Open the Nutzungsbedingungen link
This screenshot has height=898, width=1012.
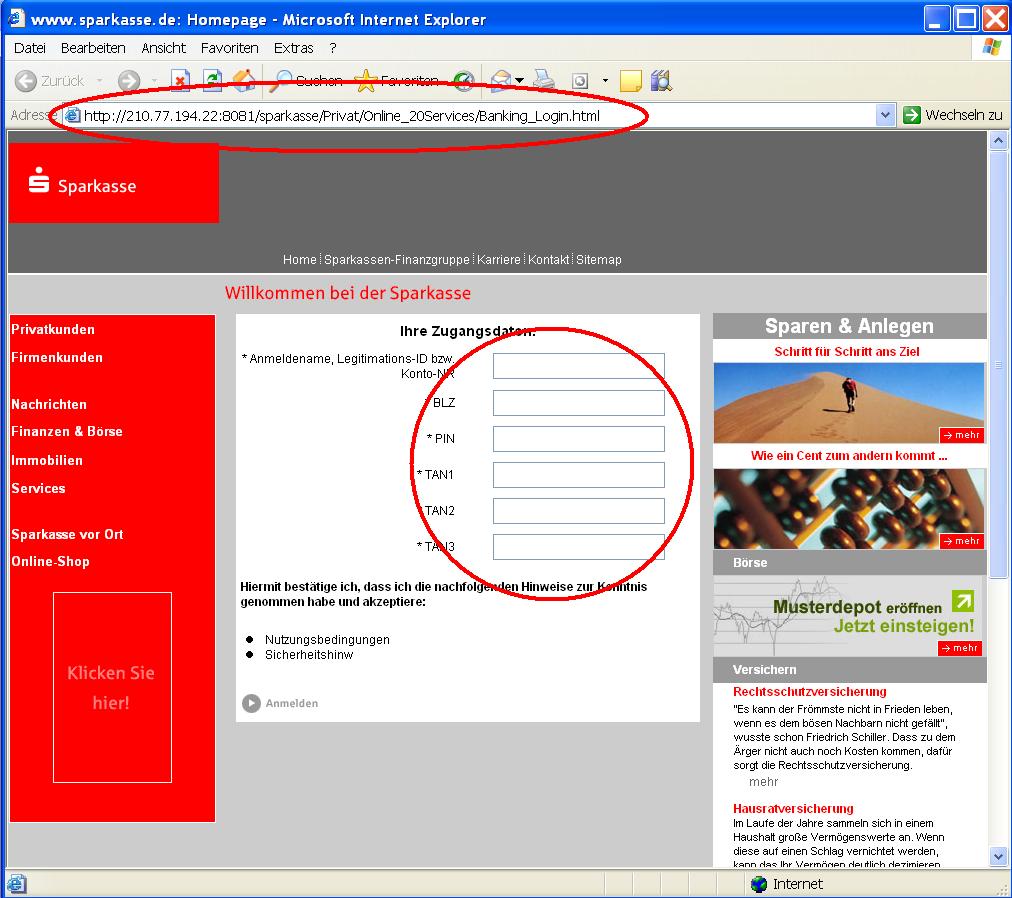click(327, 640)
